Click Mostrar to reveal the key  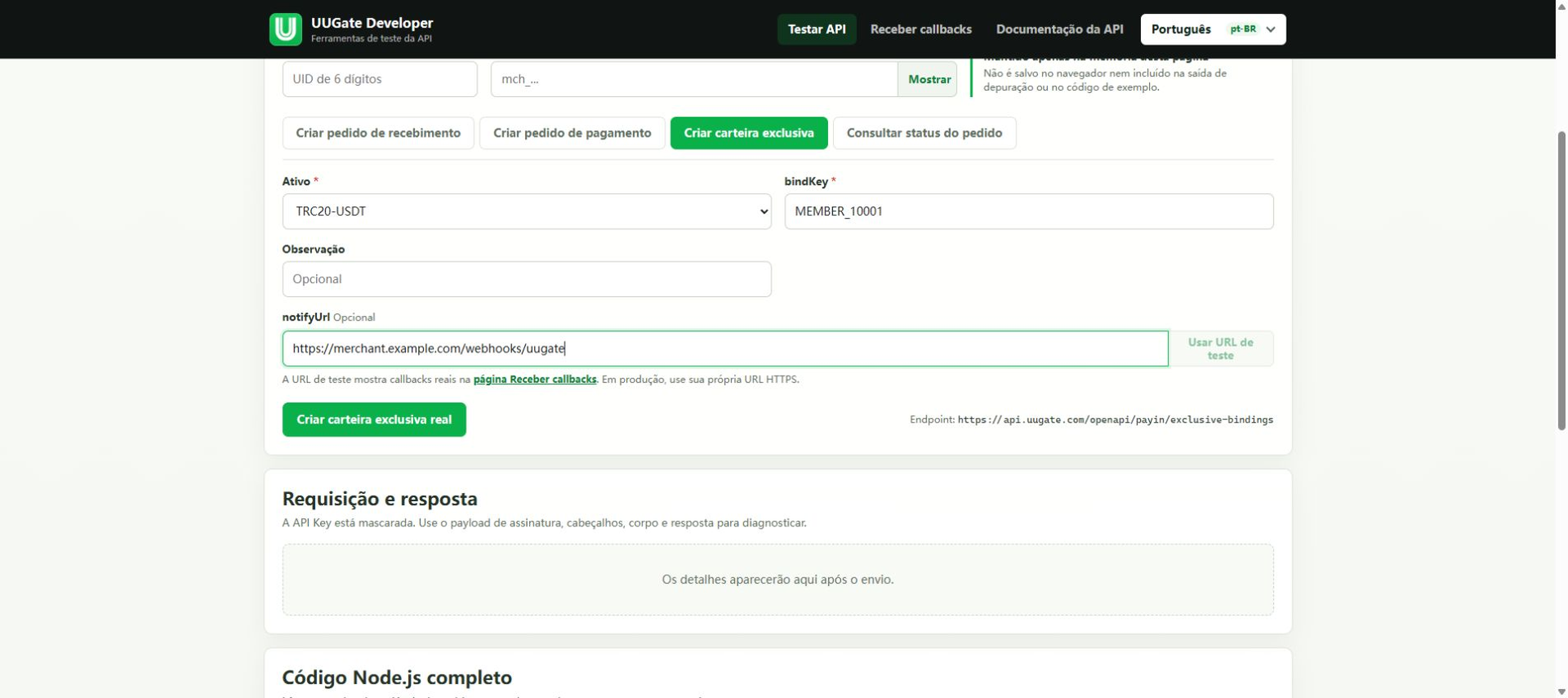pyautogui.click(x=929, y=79)
